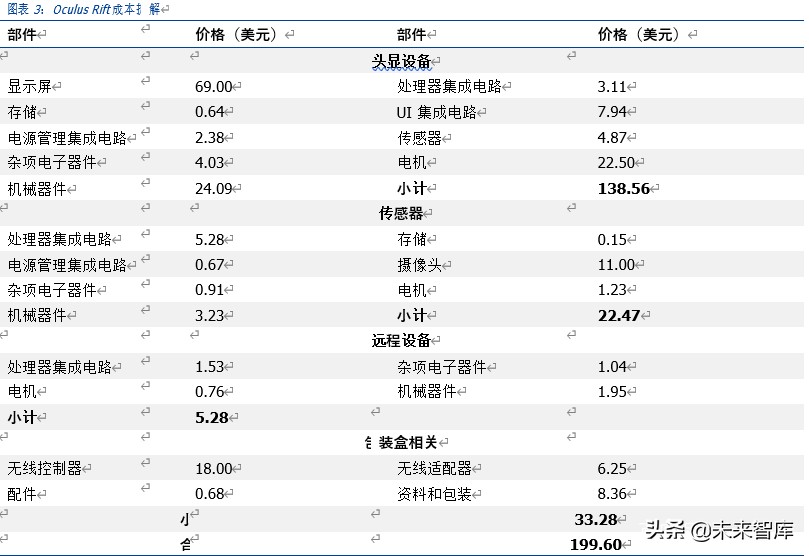Select the bold '传感器' section heading
Viewport: 809px width, 556px height.
pos(401,213)
